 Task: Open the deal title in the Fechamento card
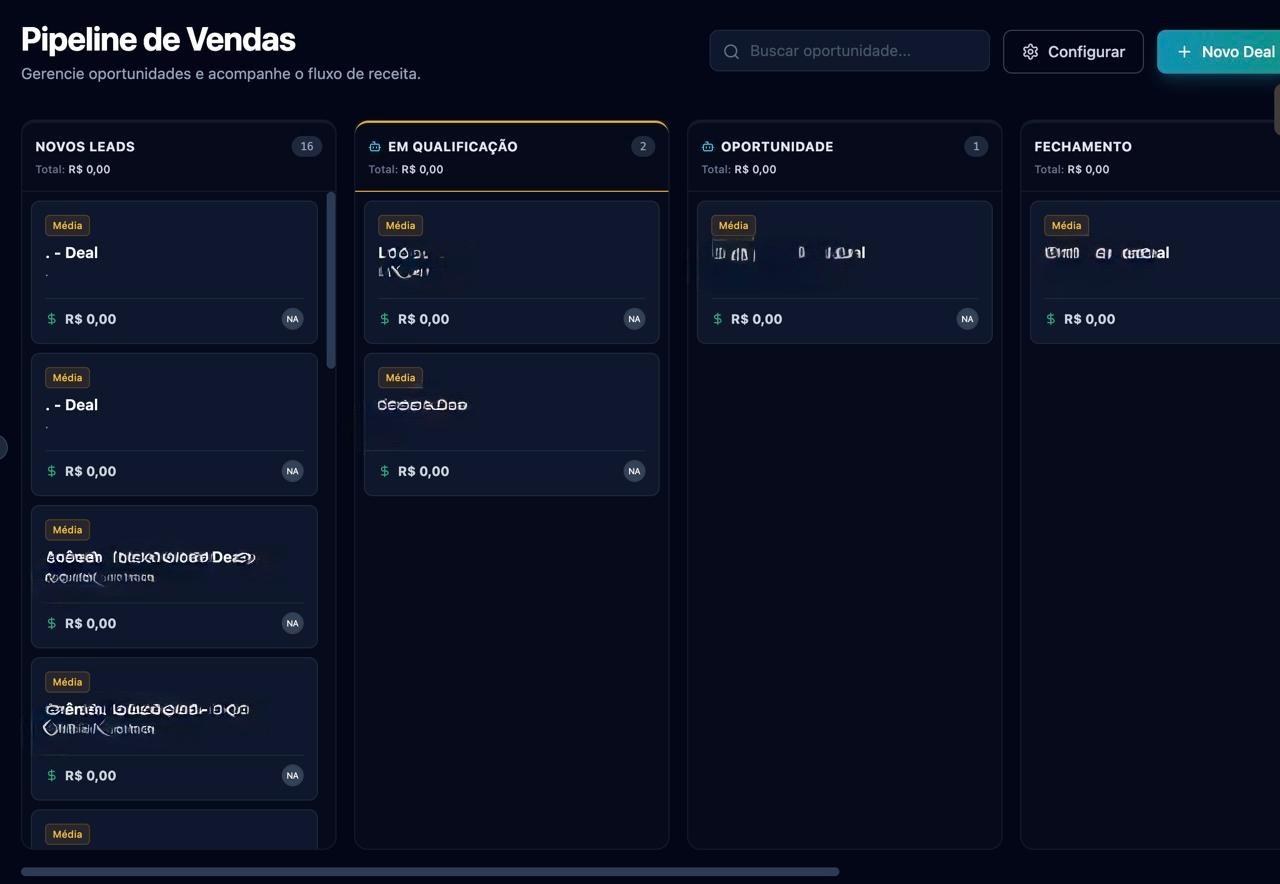pos(1107,253)
